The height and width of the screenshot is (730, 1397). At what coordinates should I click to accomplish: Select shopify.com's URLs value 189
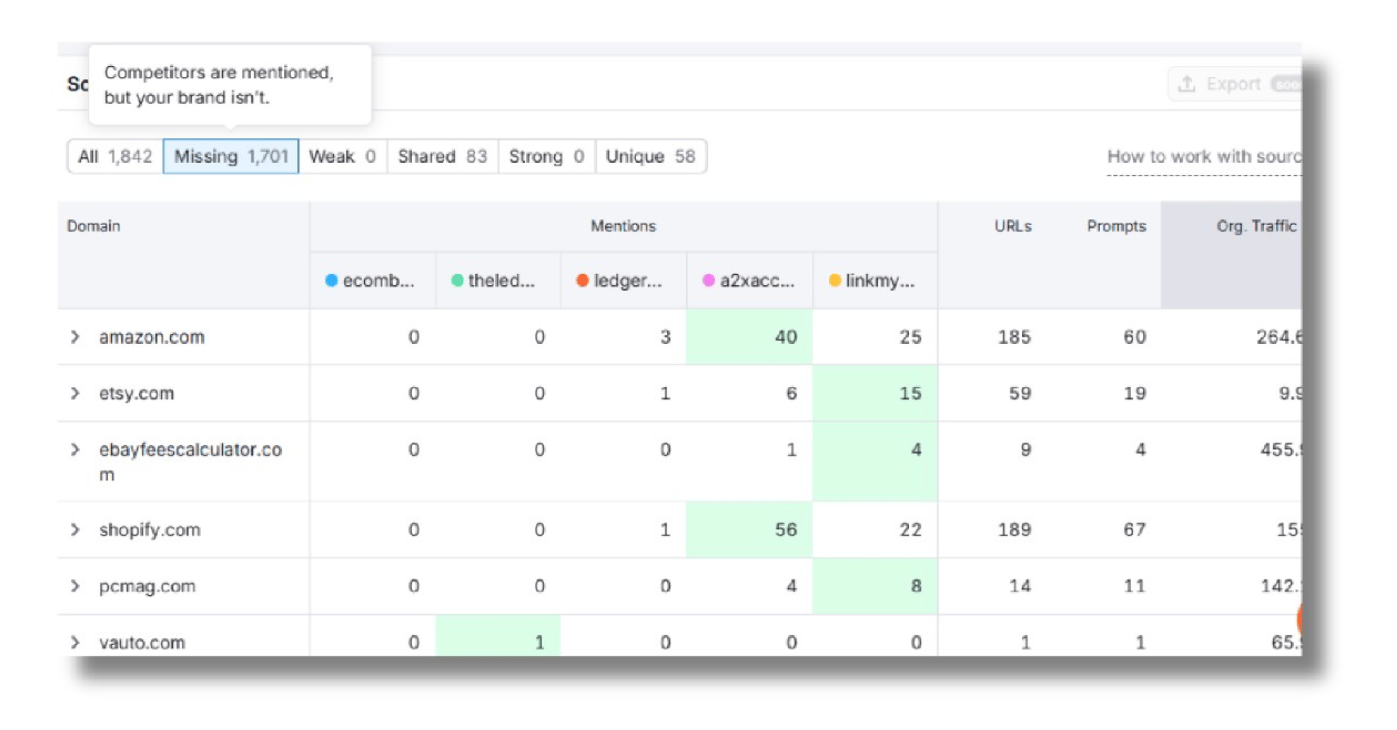[x=1014, y=530]
